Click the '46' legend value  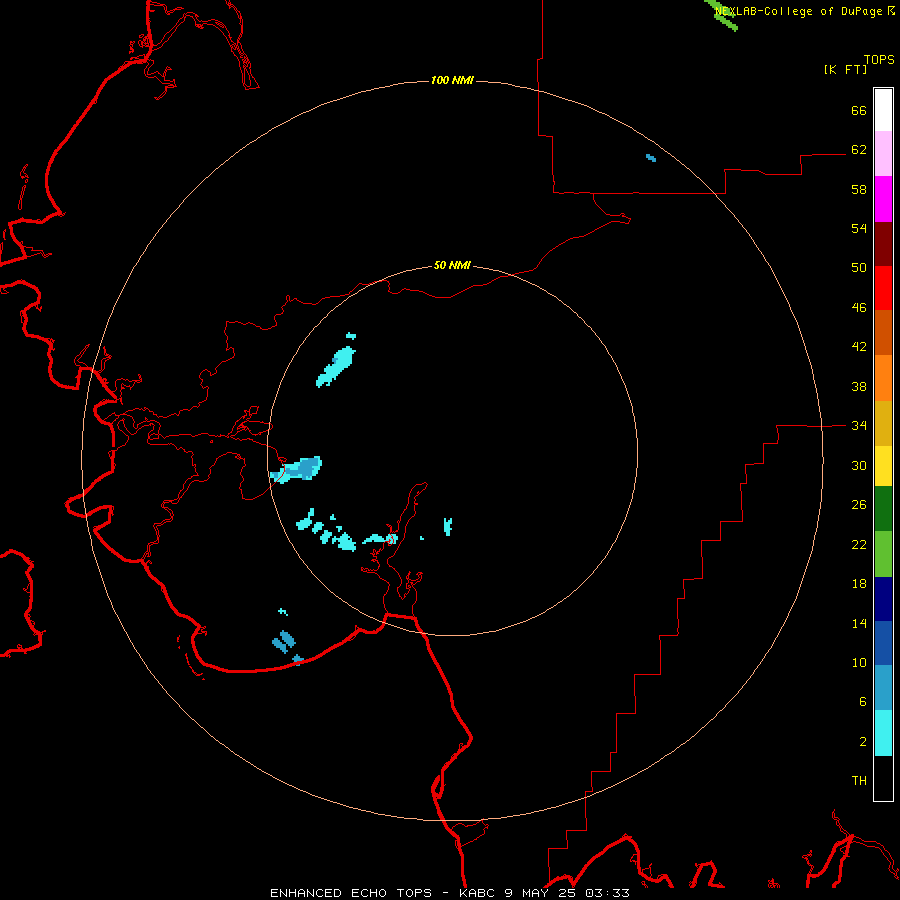(859, 307)
